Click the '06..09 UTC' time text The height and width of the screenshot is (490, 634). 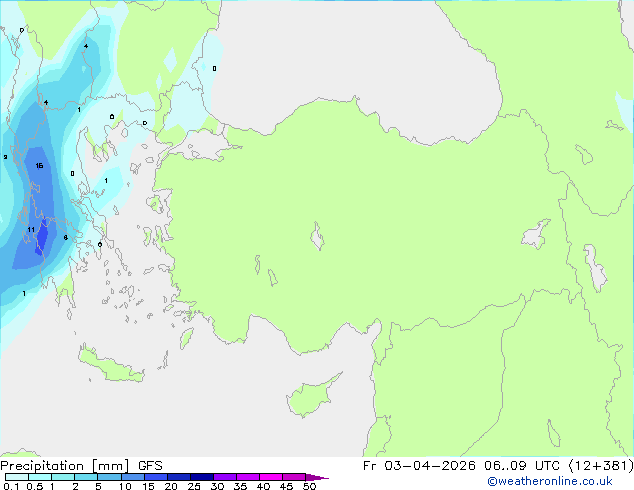point(522,466)
